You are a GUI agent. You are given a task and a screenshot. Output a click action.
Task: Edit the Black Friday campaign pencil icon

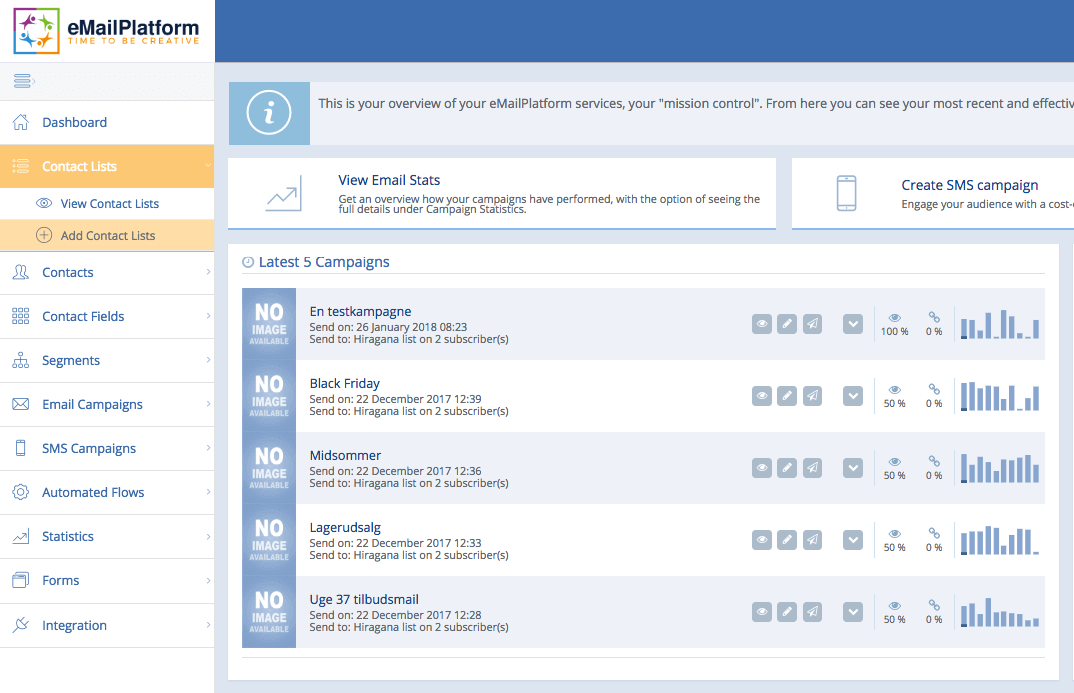click(787, 396)
